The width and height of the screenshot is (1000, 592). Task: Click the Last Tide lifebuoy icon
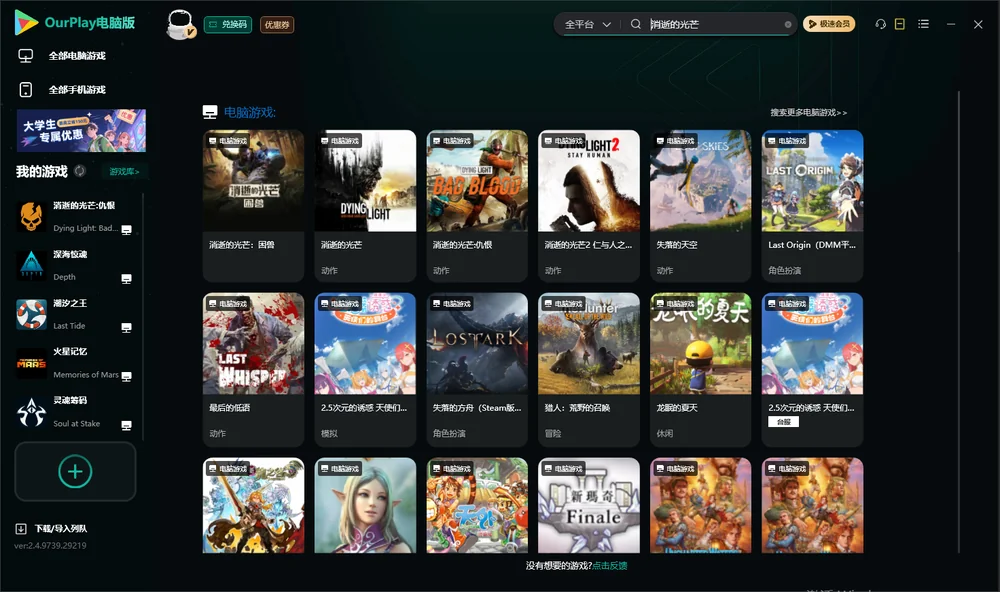31,314
